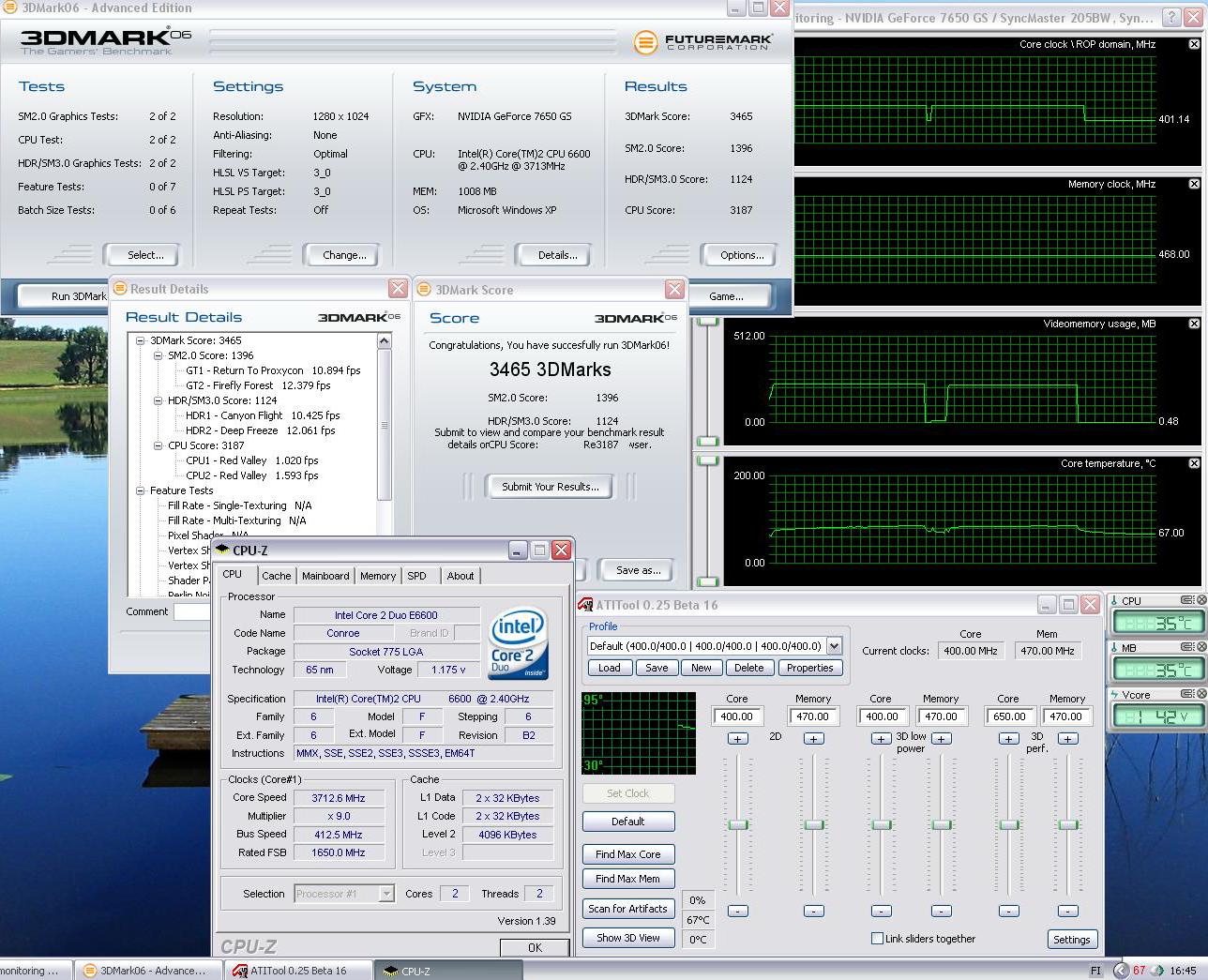Increase 2D Core clock with plus button

click(x=738, y=739)
